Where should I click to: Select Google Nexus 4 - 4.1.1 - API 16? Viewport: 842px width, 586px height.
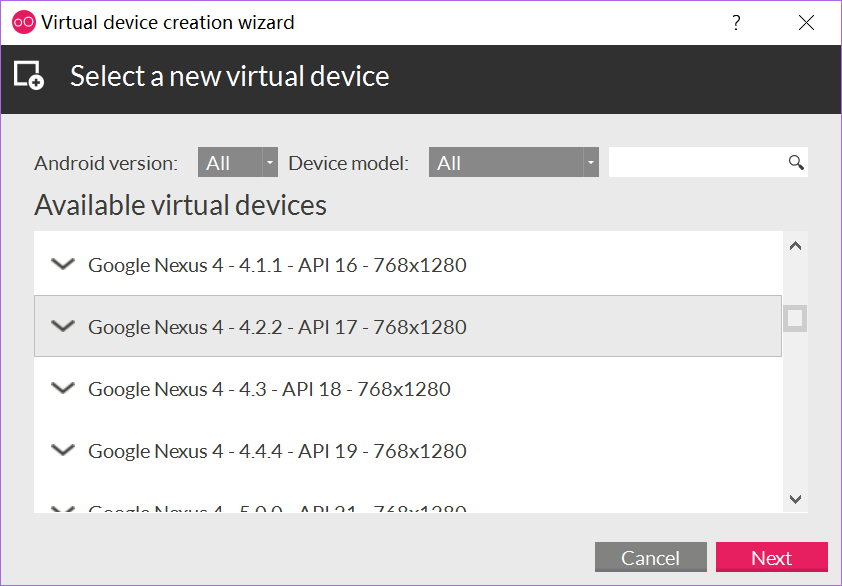408,264
